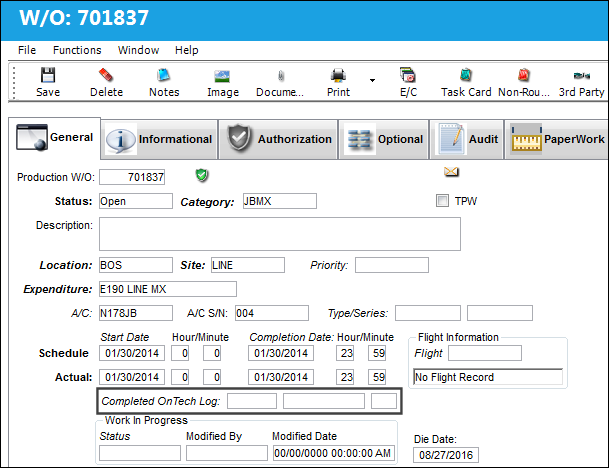Open the Functions menu
Image resolution: width=609 pixels, height=468 pixels.
click(x=77, y=50)
